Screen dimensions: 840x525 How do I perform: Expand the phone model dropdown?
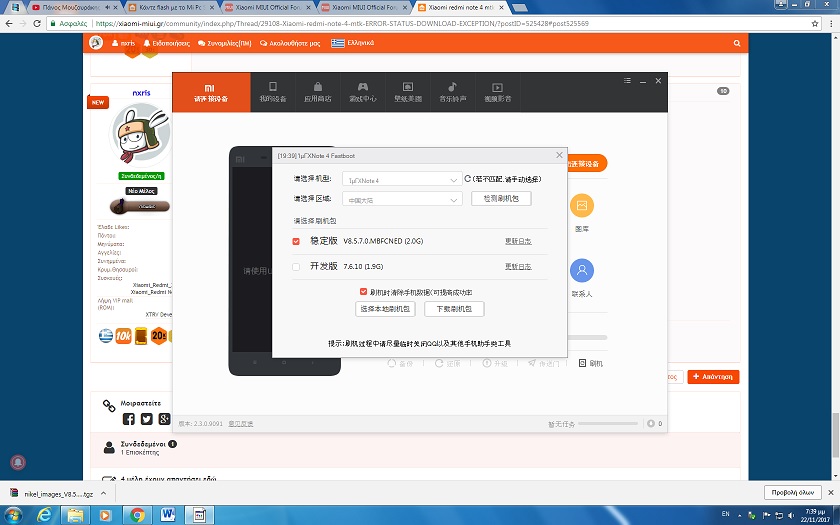(401, 179)
